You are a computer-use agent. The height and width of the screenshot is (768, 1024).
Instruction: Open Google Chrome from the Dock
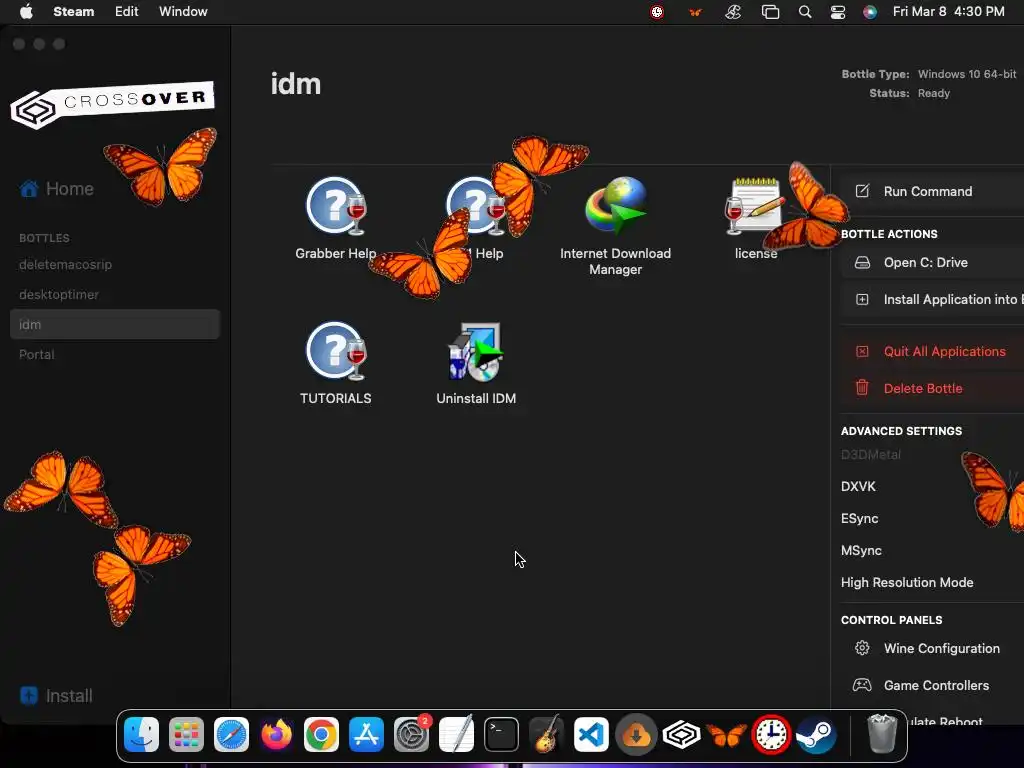click(x=321, y=735)
